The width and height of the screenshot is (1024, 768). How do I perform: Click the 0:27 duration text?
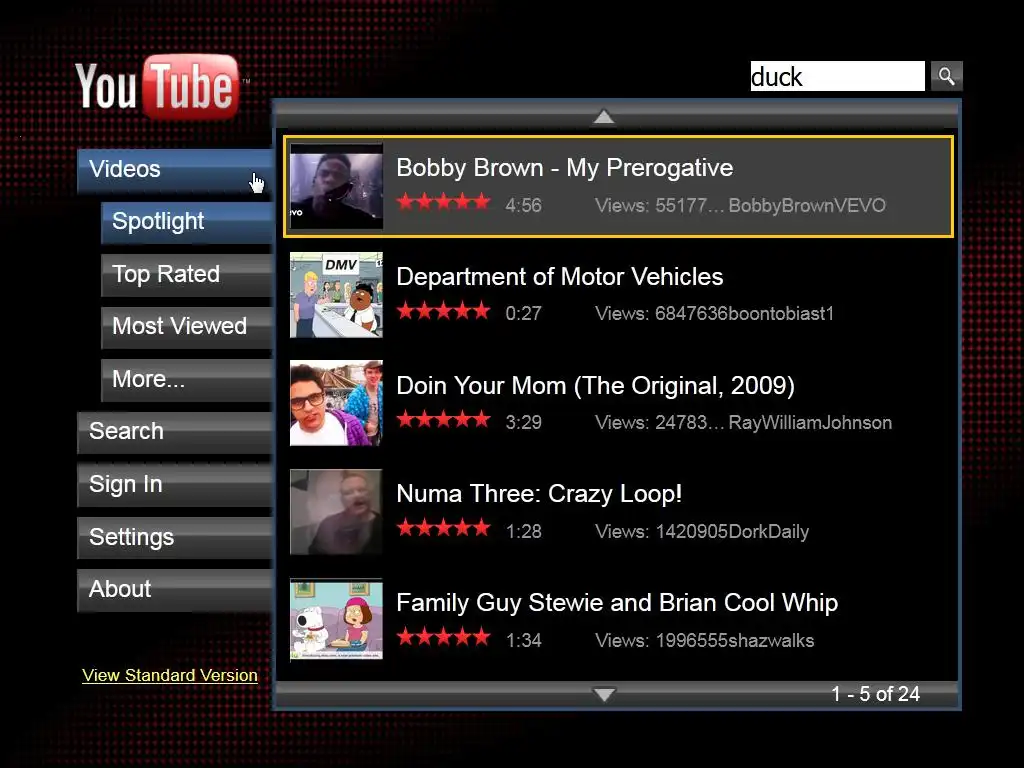pyautogui.click(x=524, y=314)
